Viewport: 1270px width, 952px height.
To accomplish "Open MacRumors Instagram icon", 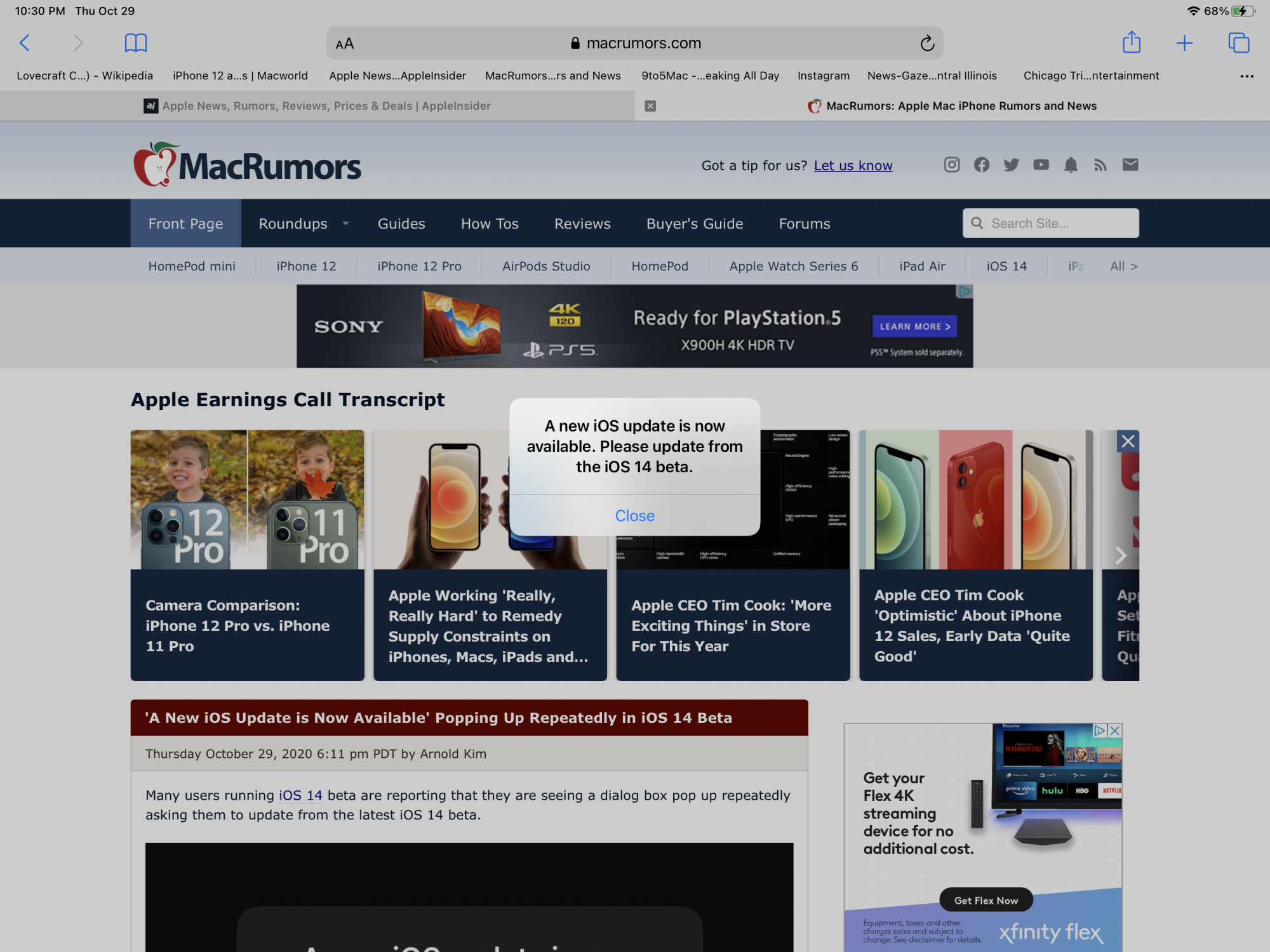I will (952, 165).
